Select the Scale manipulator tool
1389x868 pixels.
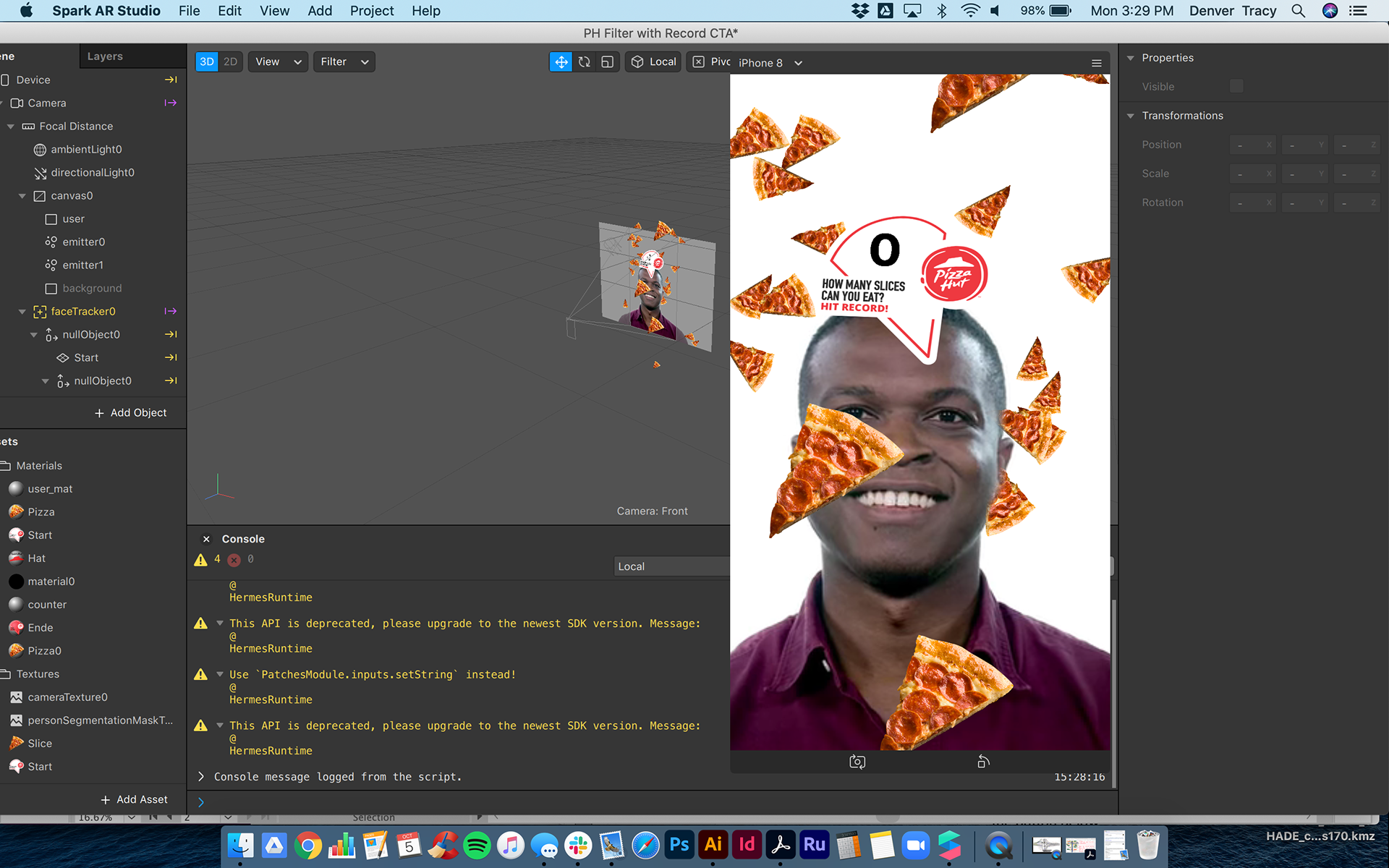(x=608, y=62)
